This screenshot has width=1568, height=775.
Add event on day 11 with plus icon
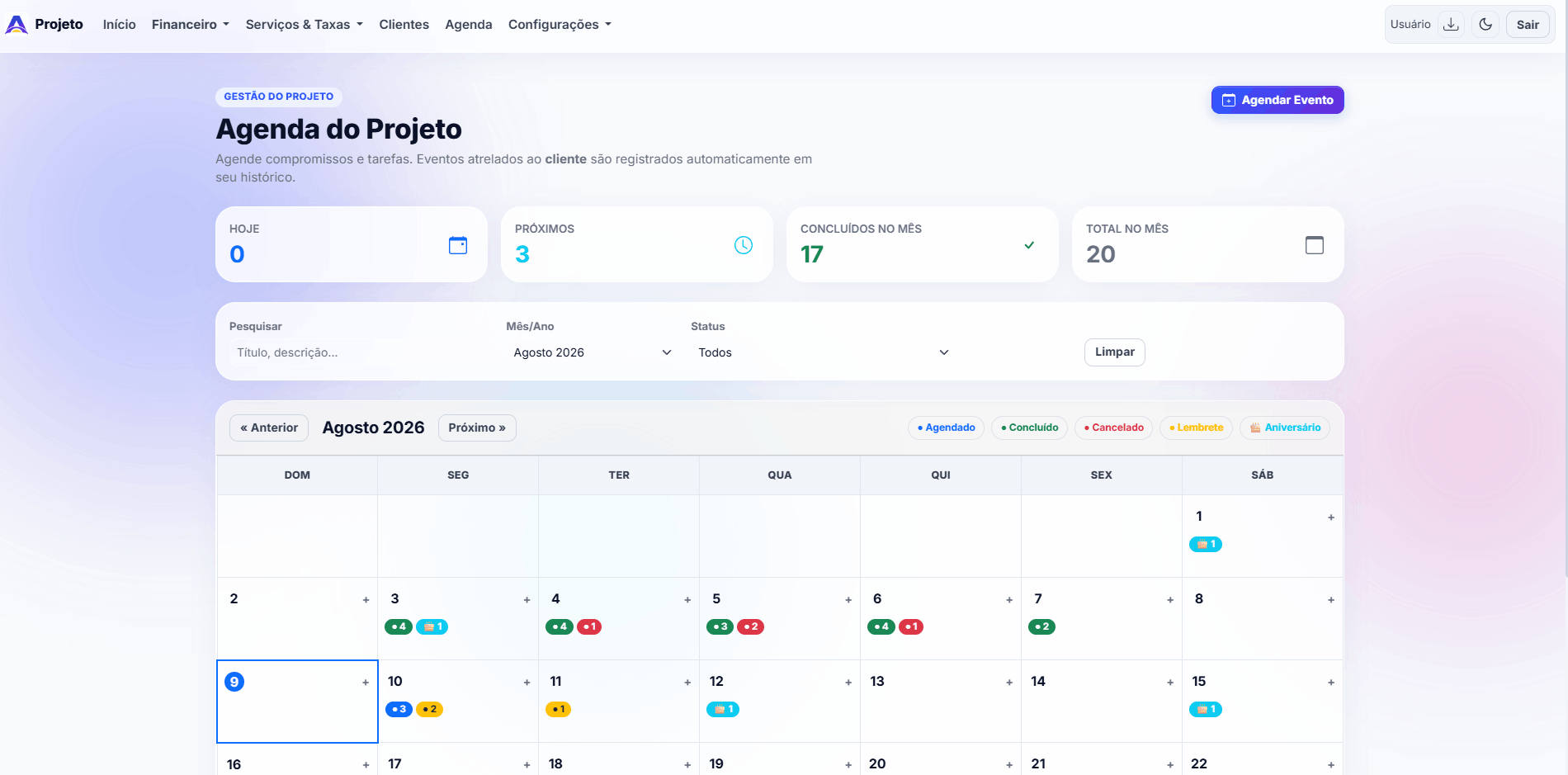pos(687,683)
